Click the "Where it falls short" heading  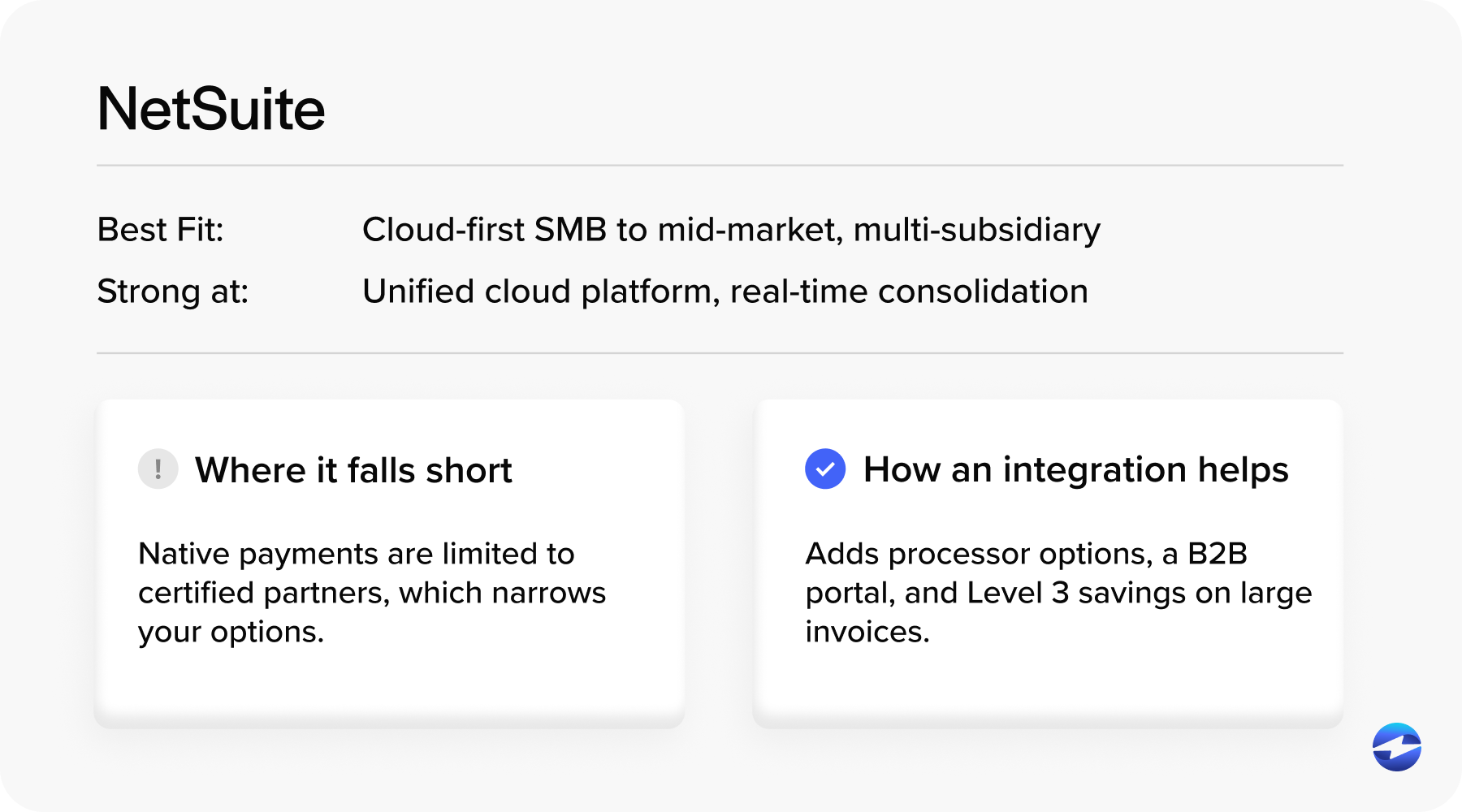[x=353, y=470]
